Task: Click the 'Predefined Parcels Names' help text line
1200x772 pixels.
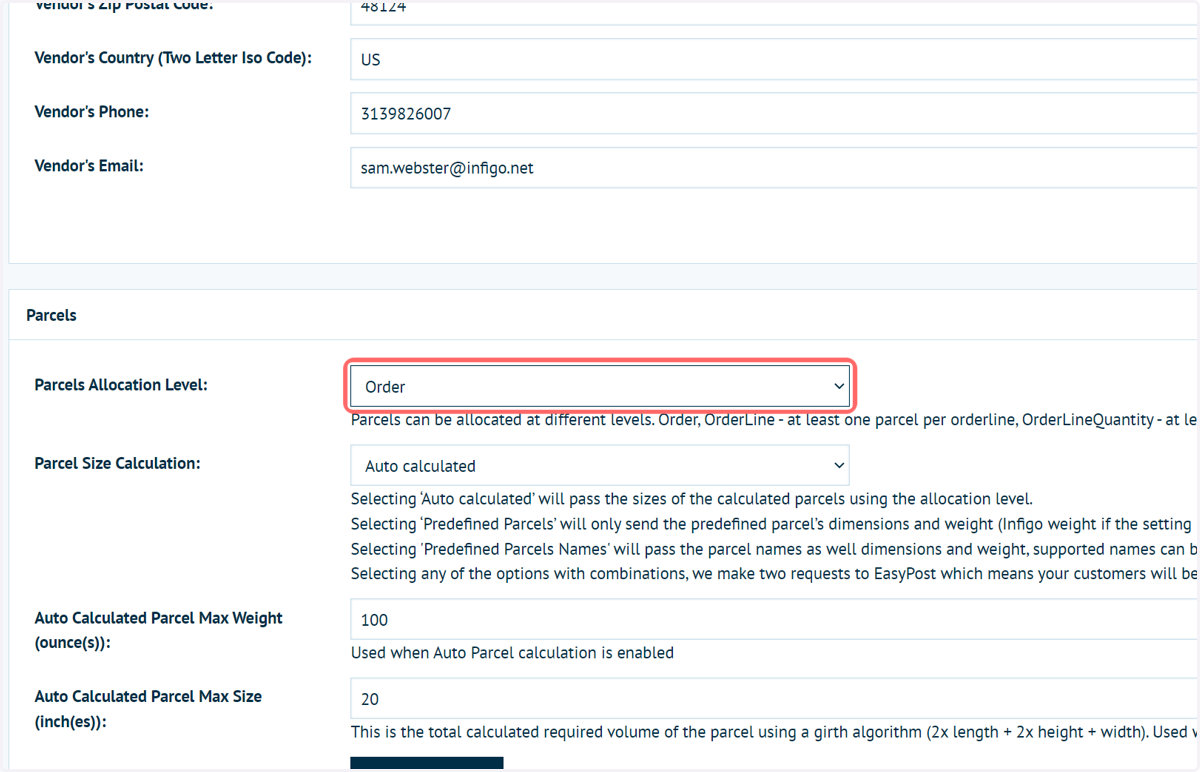Action: pyautogui.click(x=775, y=549)
